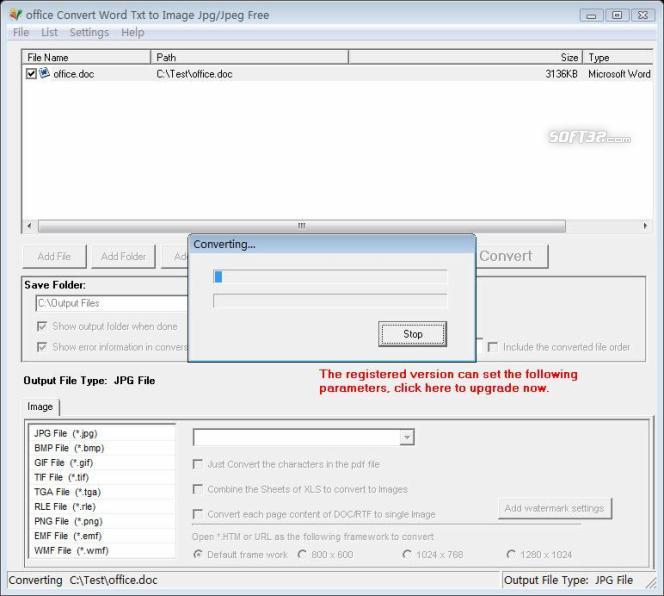Click the scroll left arrow of file list
664x596 pixels.
tap(29, 226)
